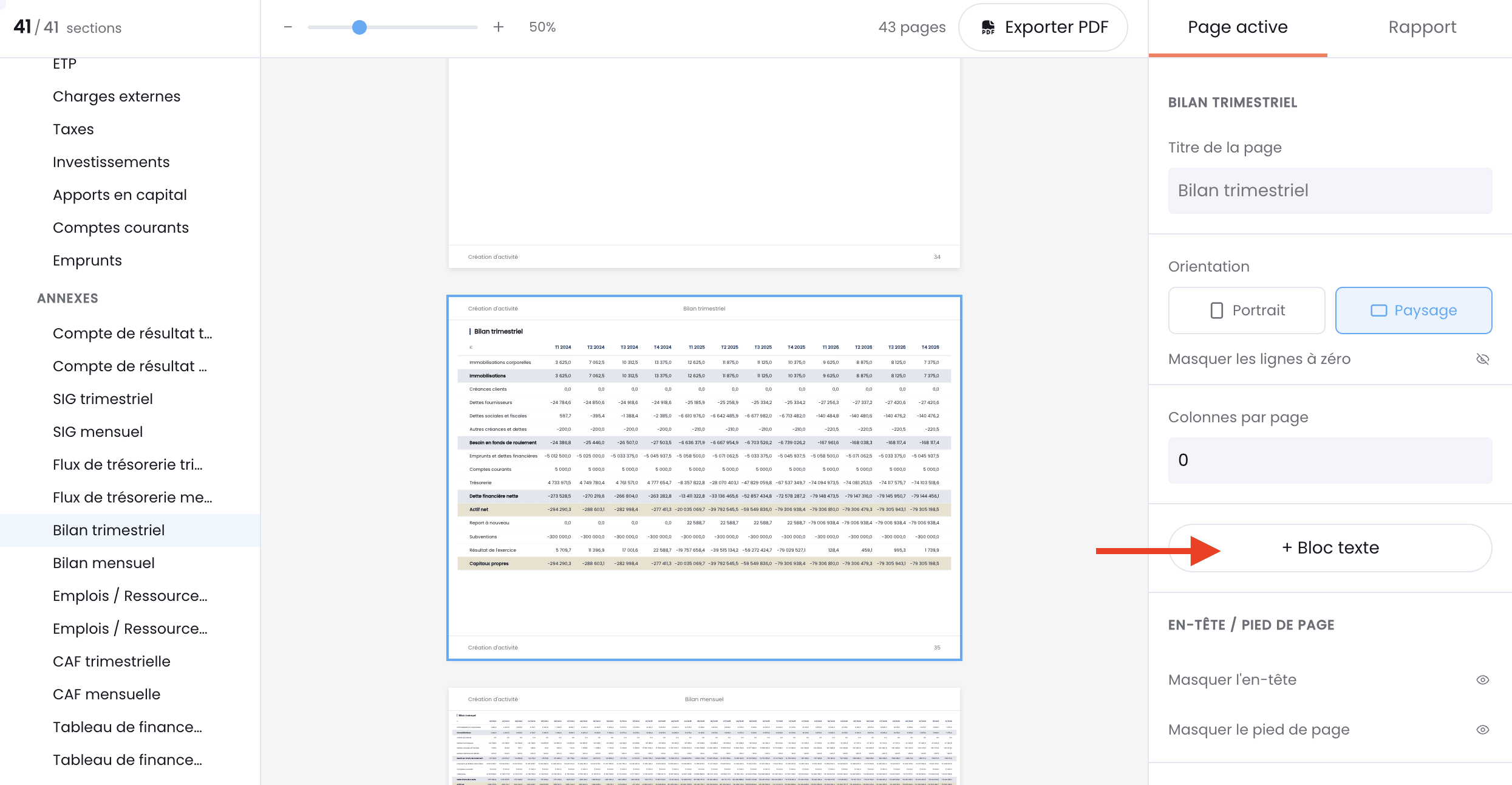Click the Masquer les lignes à zéro label
Screen dimensions: 1512x785
pyautogui.click(x=1259, y=359)
